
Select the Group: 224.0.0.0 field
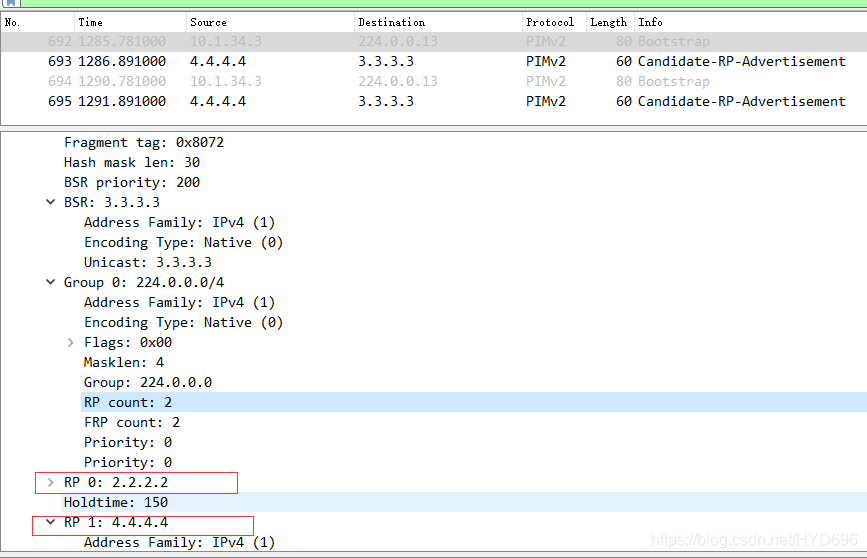coord(148,382)
